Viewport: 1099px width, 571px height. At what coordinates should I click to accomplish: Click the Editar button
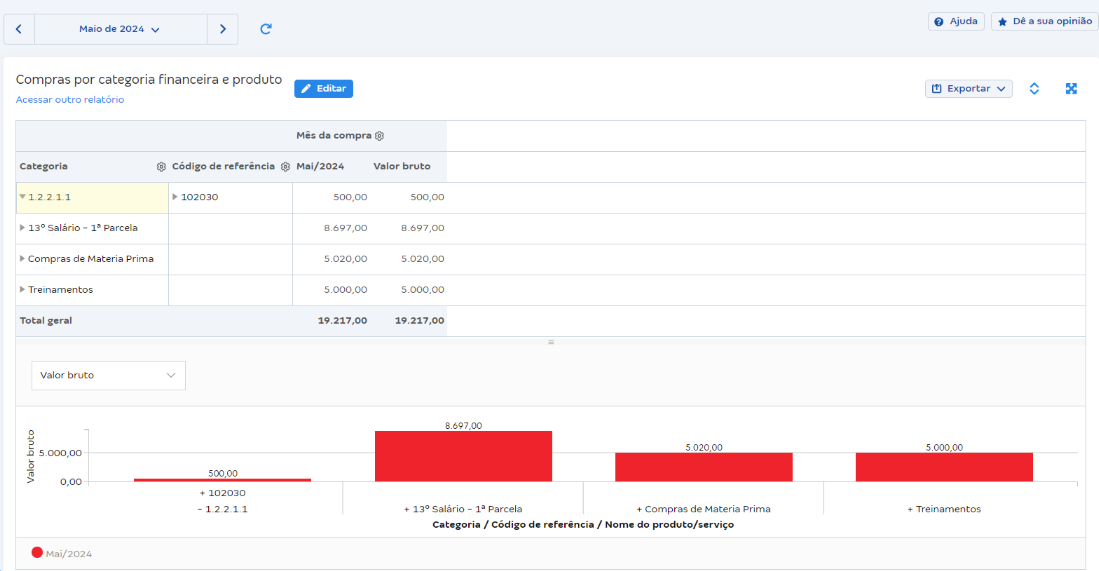tap(323, 89)
